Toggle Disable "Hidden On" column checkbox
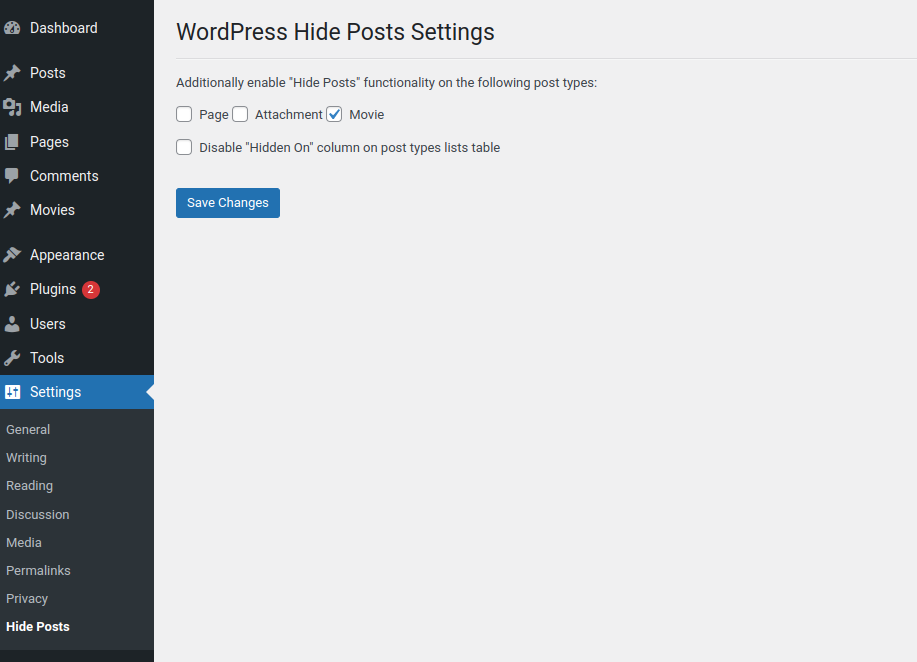The height and width of the screenshot is (662, 917). (x=184, y=147)
